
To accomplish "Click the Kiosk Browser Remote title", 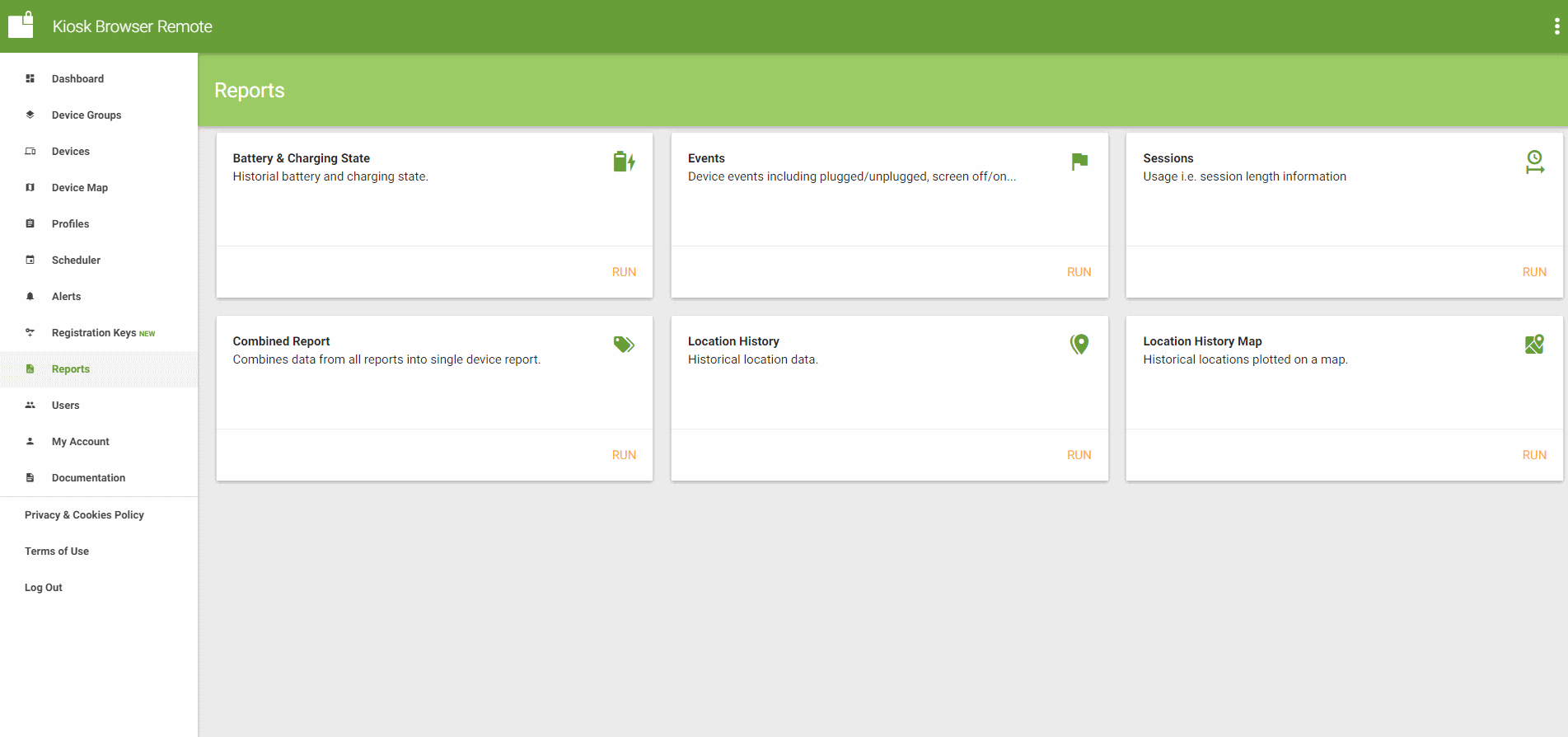I will 133,26.
